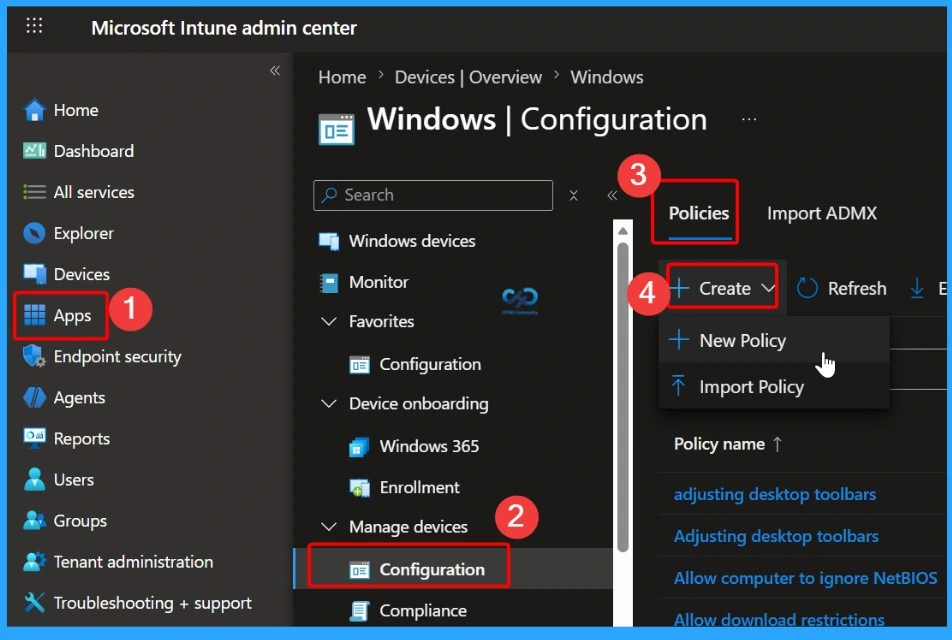Go to Windows breadcrumb link
952x640 pixels.
(x=607, y=77)
